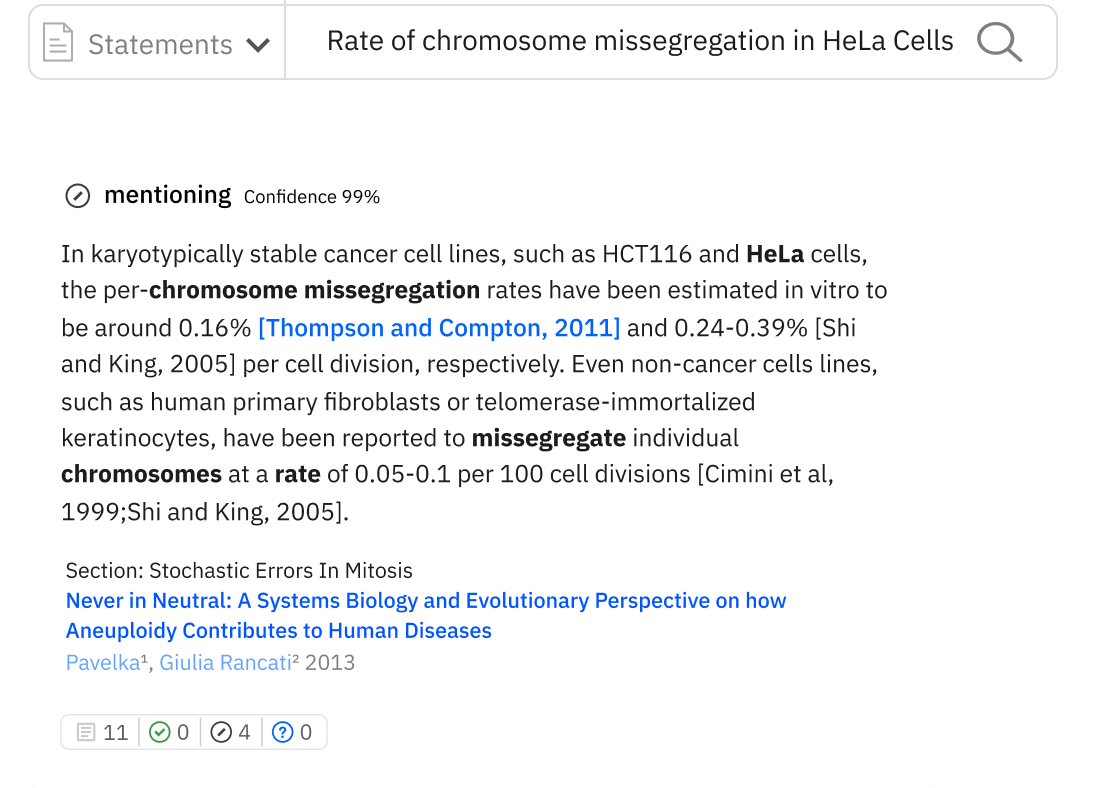Viewport: 1094px width, 788px height.
Task: Click the Statements document icon in search bar
Action: click(x=58, y=42)
